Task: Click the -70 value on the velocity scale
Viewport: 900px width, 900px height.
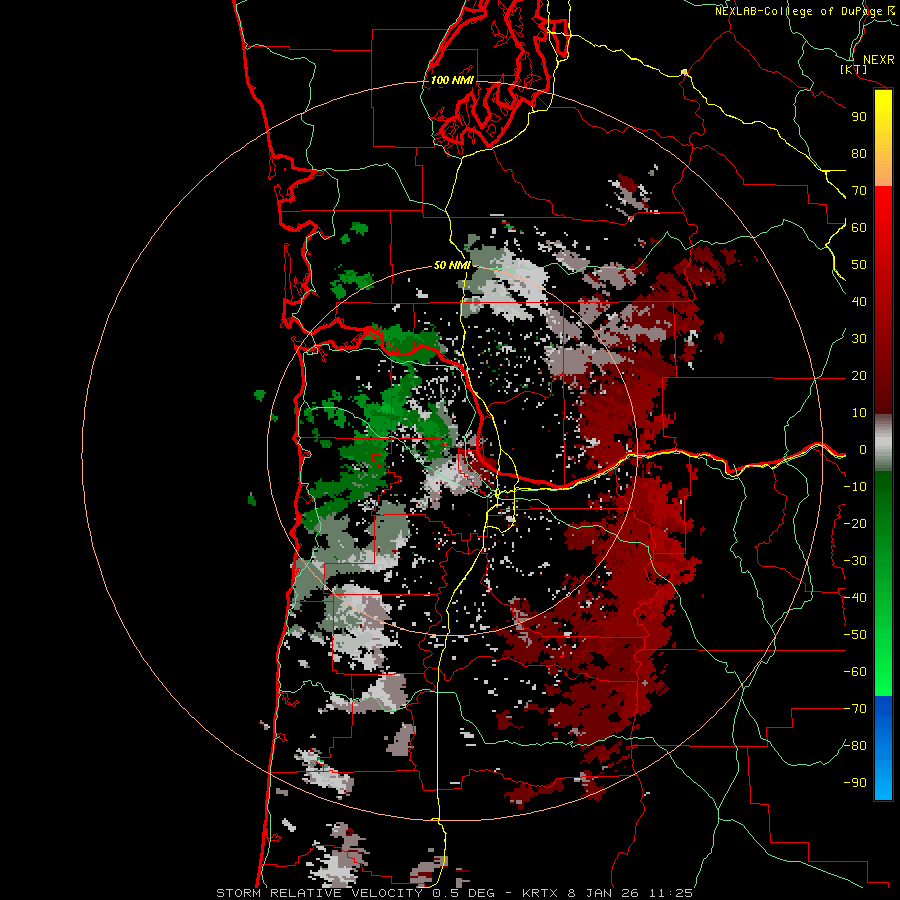Action: pos(855,709)
